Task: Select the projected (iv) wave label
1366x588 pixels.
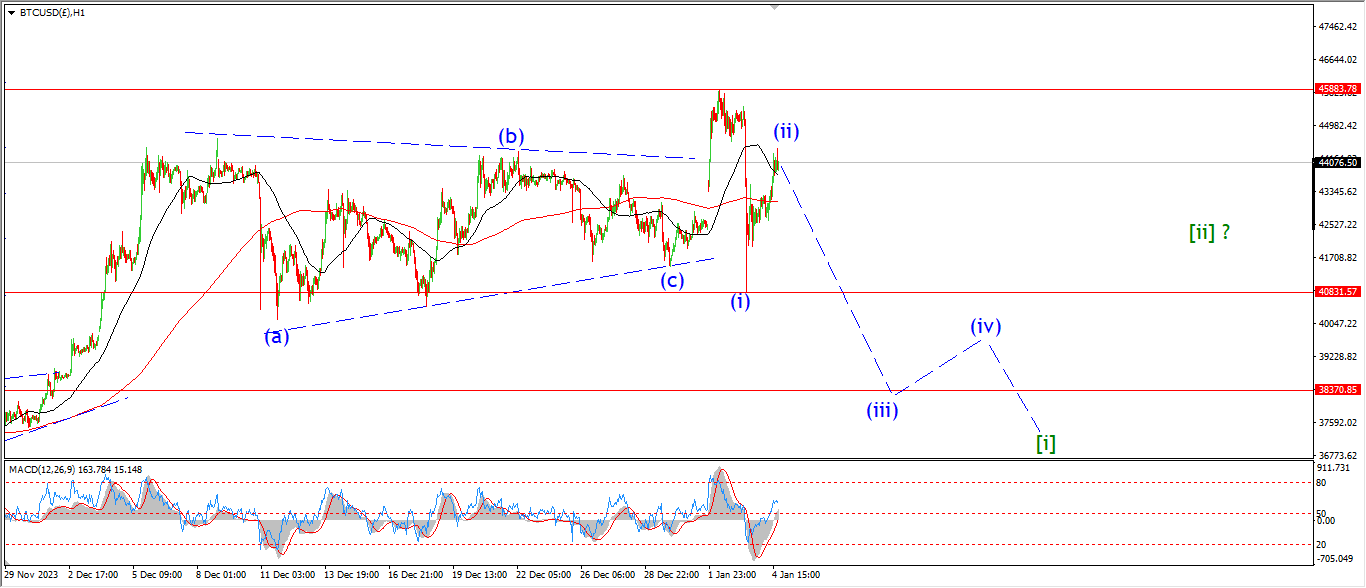Action: click(985, 325)
